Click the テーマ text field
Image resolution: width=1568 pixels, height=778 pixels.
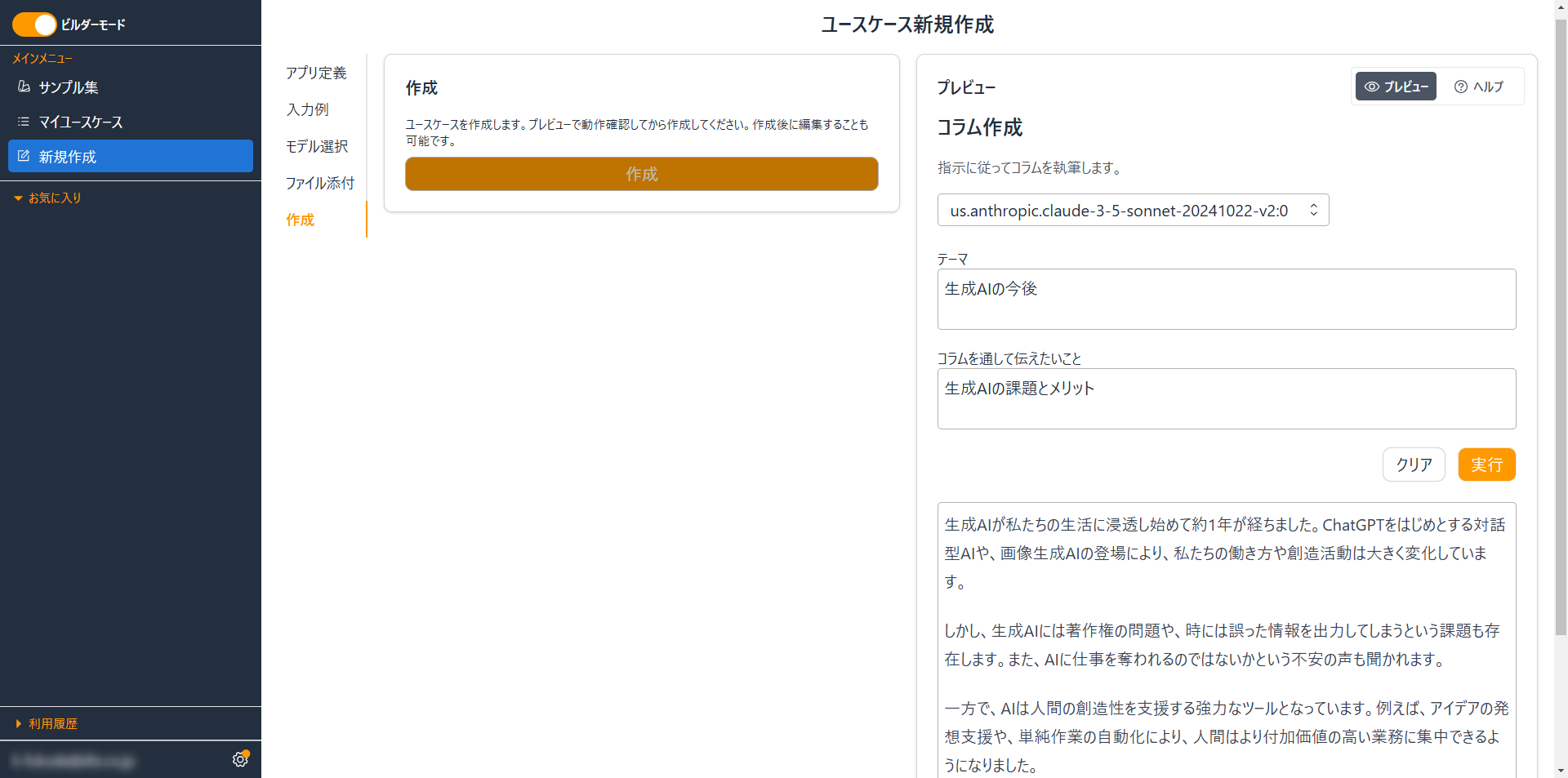(x=1227, y=300)
